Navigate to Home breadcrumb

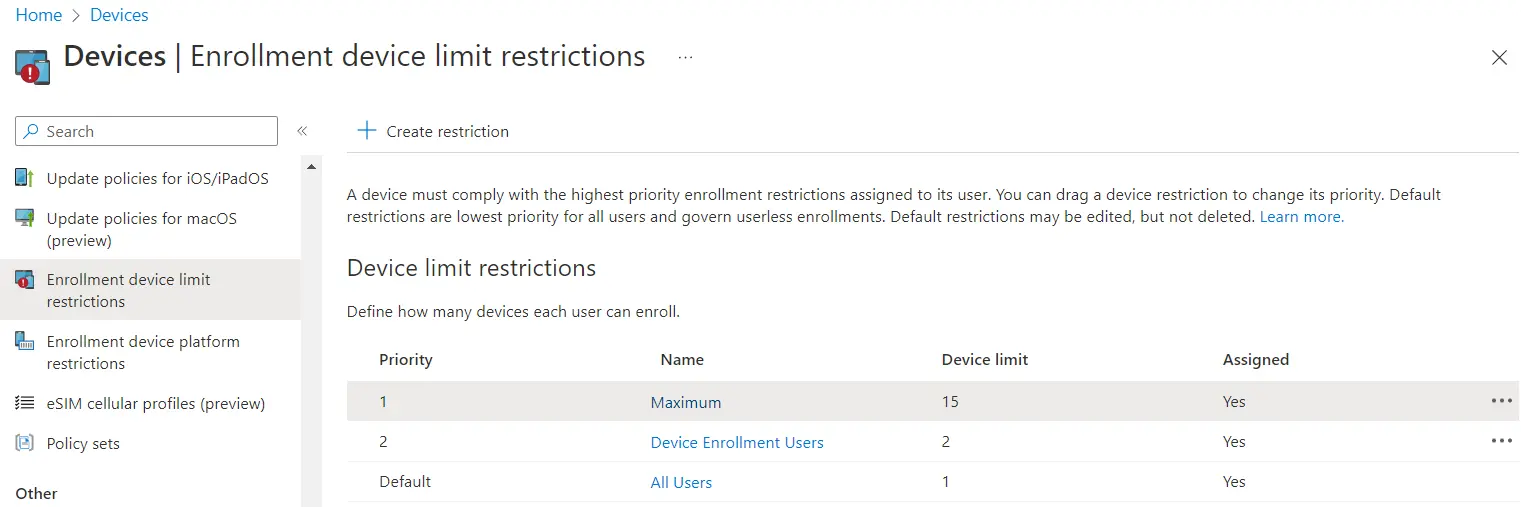click(x=38, y=15)
